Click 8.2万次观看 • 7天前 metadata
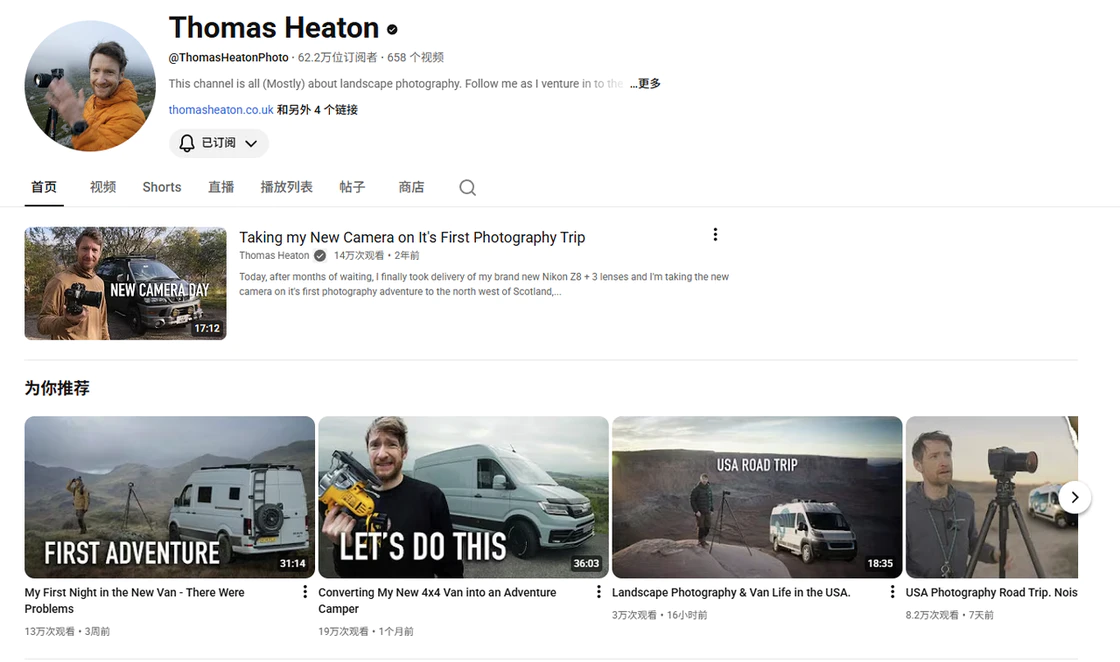 (x=949, y=615)
